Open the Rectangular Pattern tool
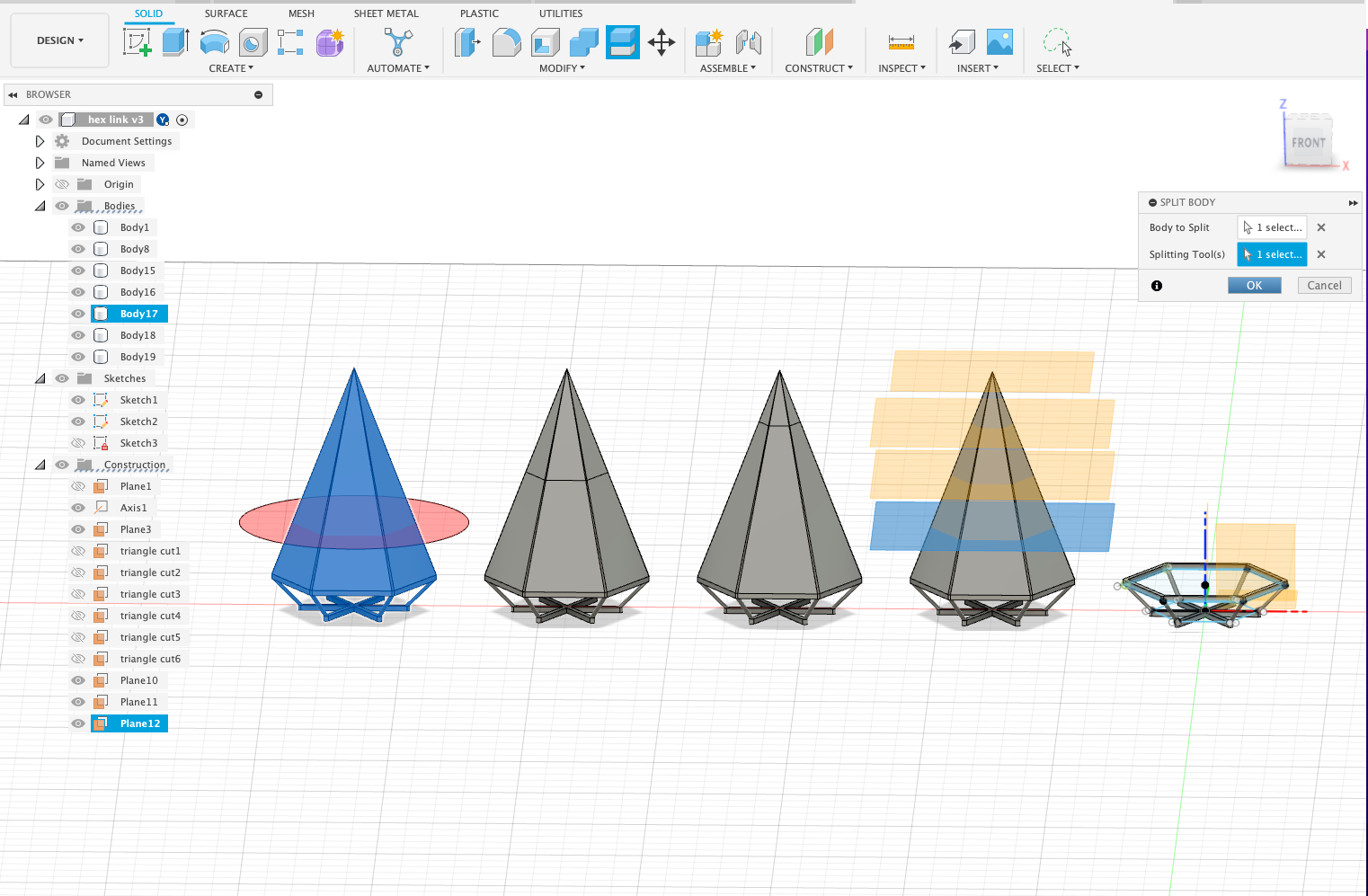Image resolution: width=1368 pixels, height=896 pixels. [x=290, y=42]
